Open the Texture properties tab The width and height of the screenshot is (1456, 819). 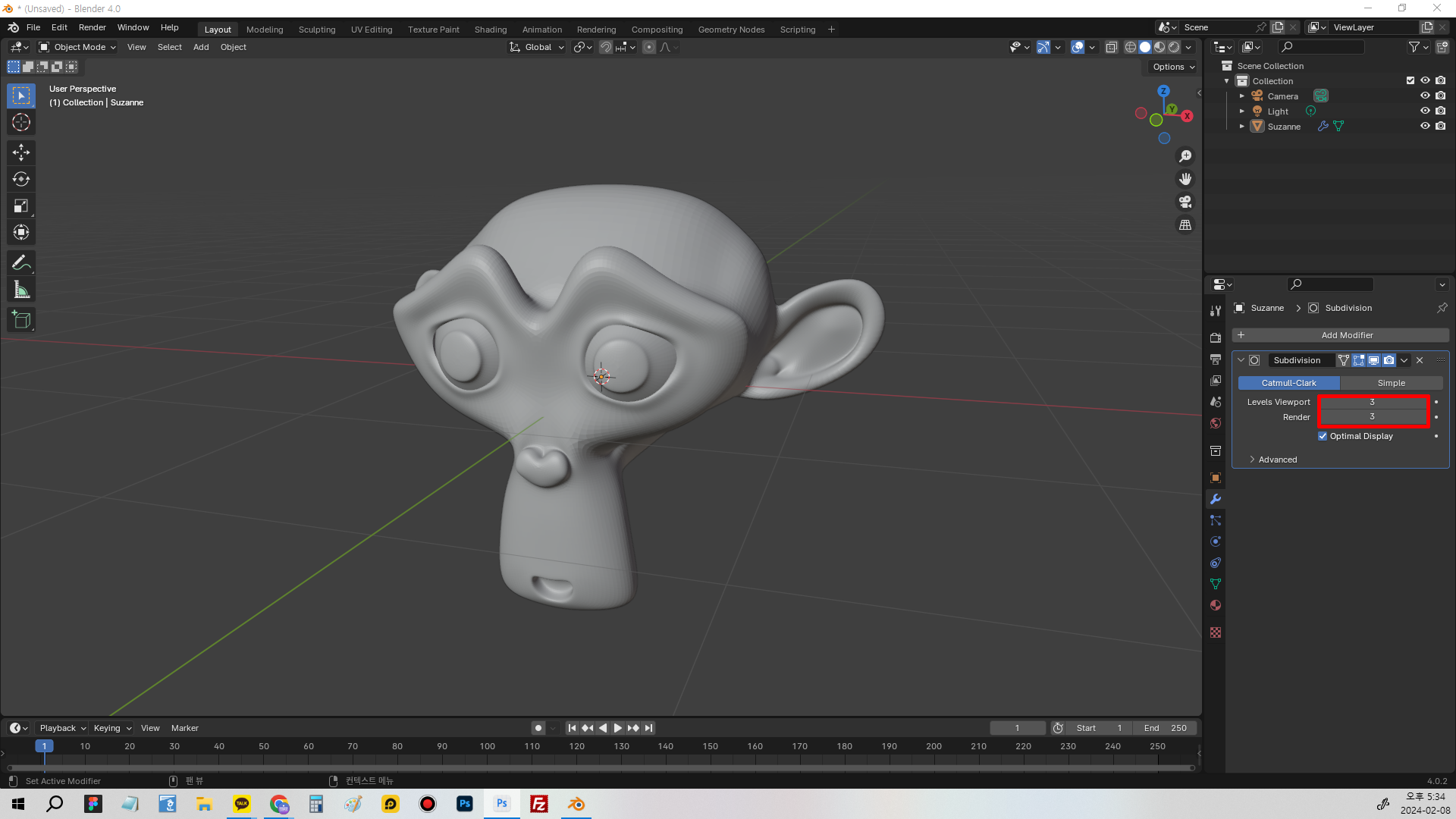click(1216, 632)
